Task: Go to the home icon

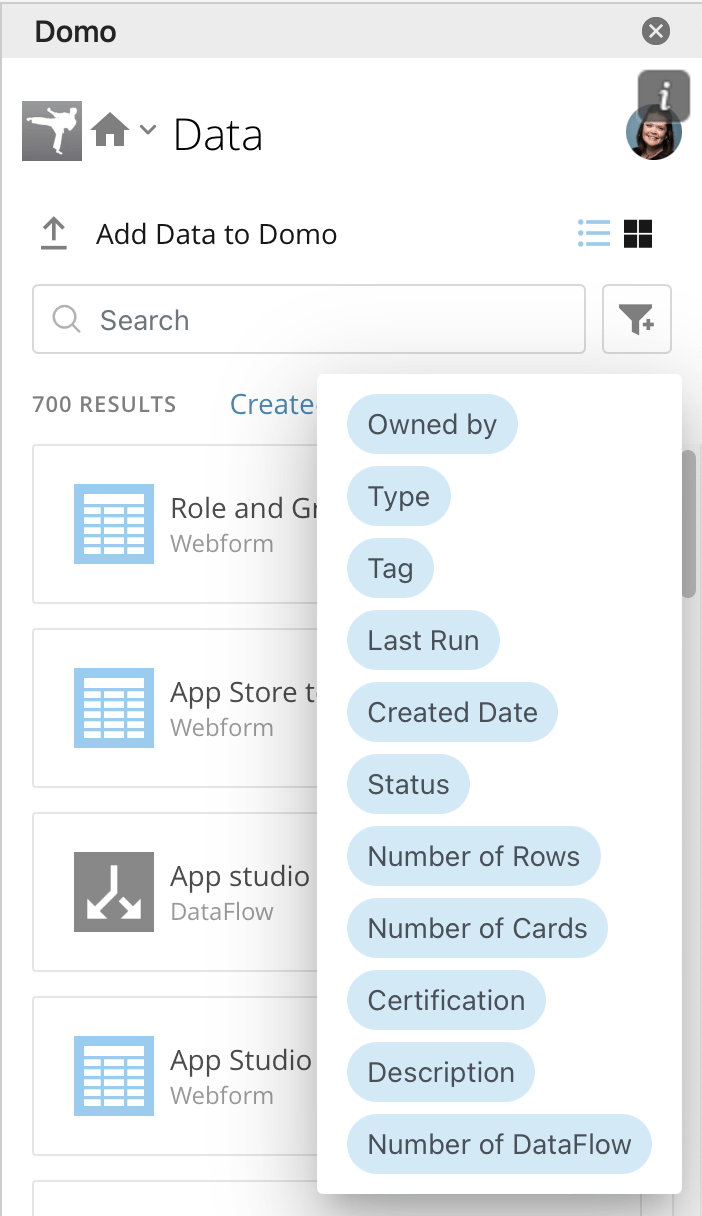Action: pyautogui.click(x=110, y=130)
